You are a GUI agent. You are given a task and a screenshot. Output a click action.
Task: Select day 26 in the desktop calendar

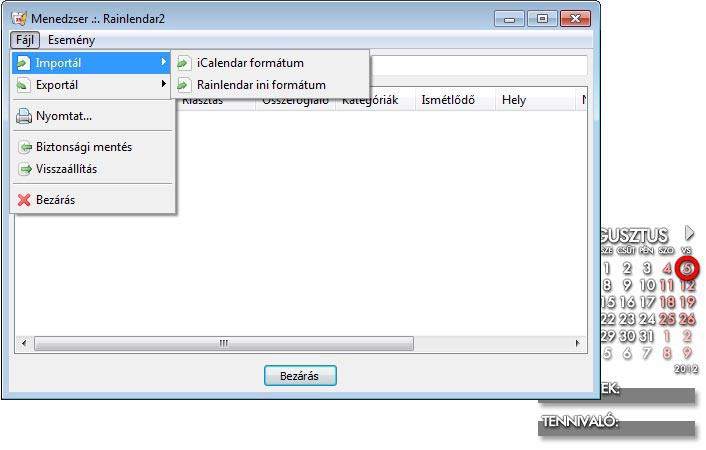[687, 319]
